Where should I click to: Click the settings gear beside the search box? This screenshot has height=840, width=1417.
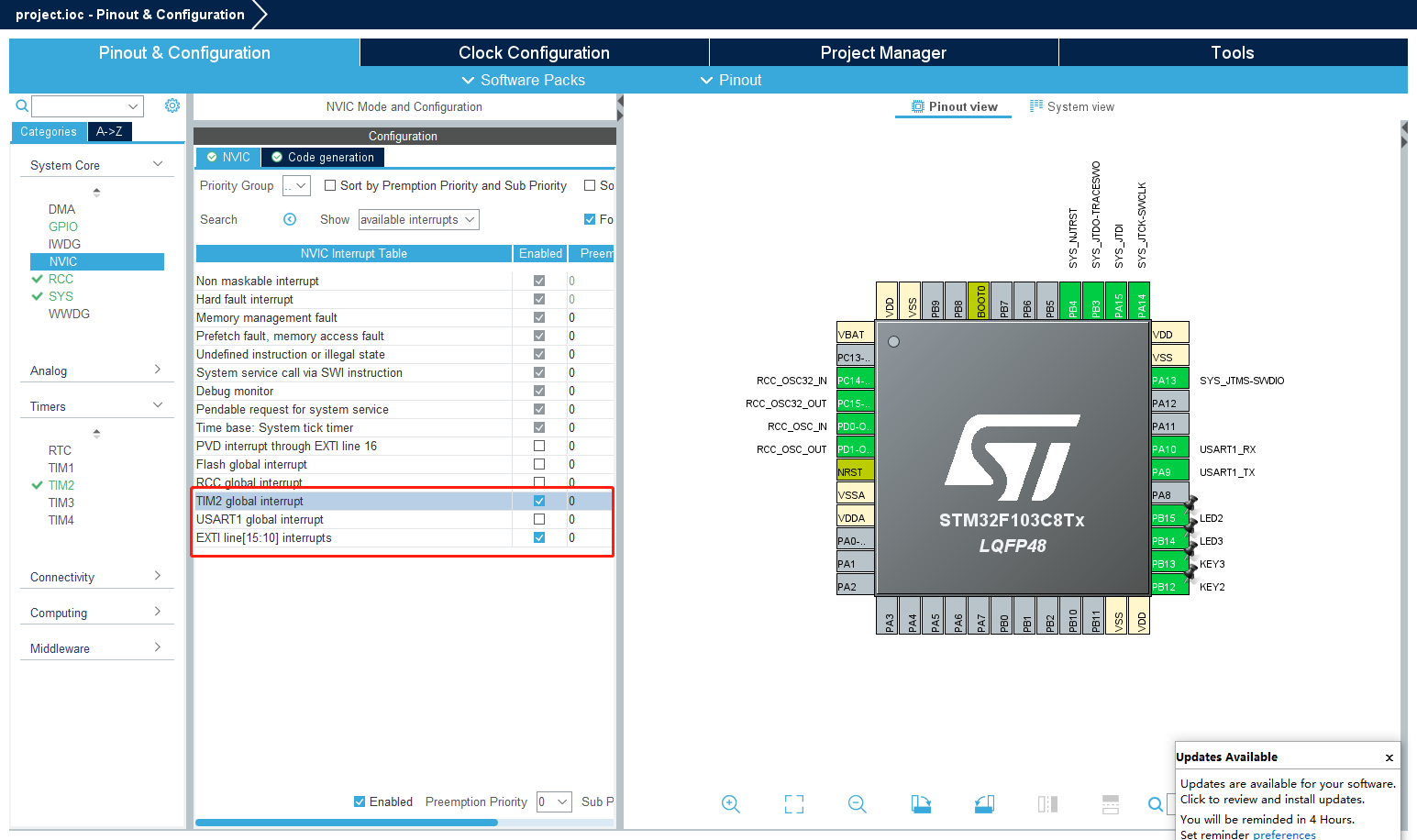coord(172,105)
